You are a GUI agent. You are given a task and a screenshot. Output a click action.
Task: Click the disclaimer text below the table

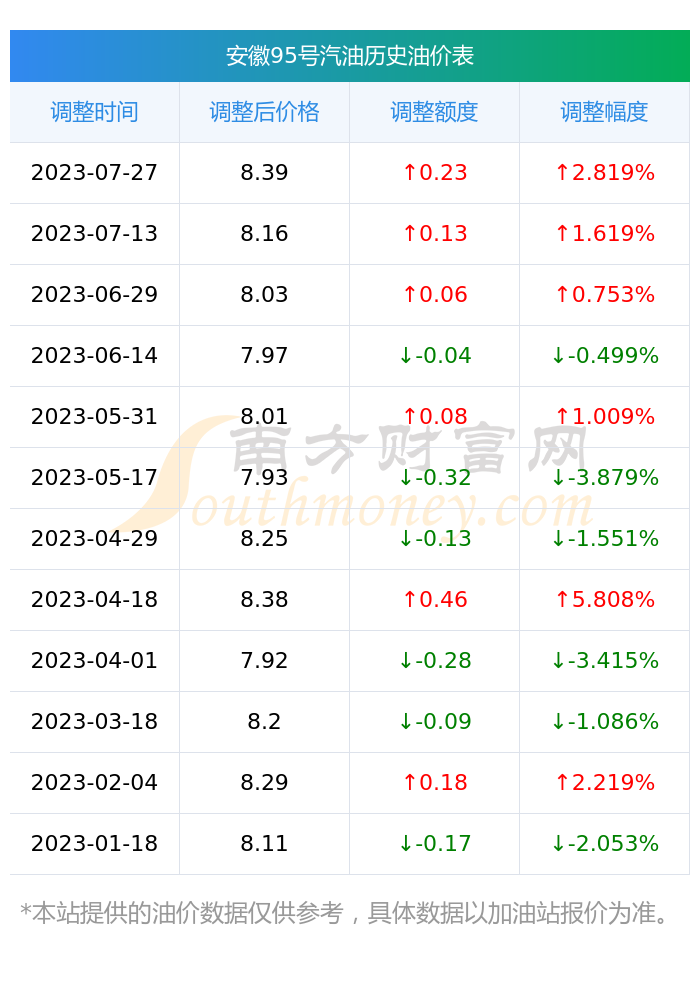click(x=344, y=913)
